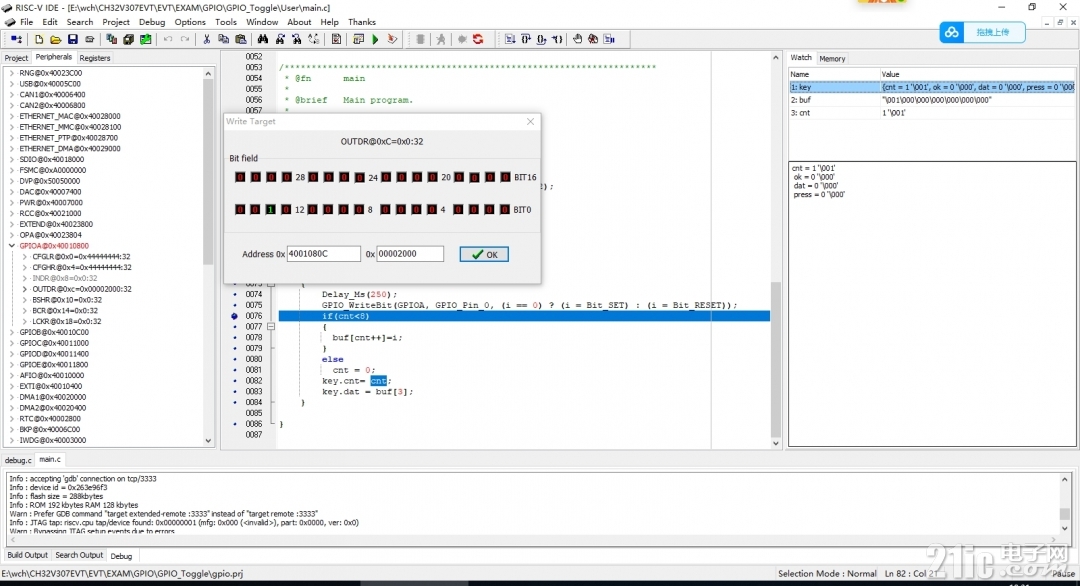Image resolution: width=1080 pixels, height=586 pixels.
Task: Click the grey Stop debugging icon
Action: 420,39
